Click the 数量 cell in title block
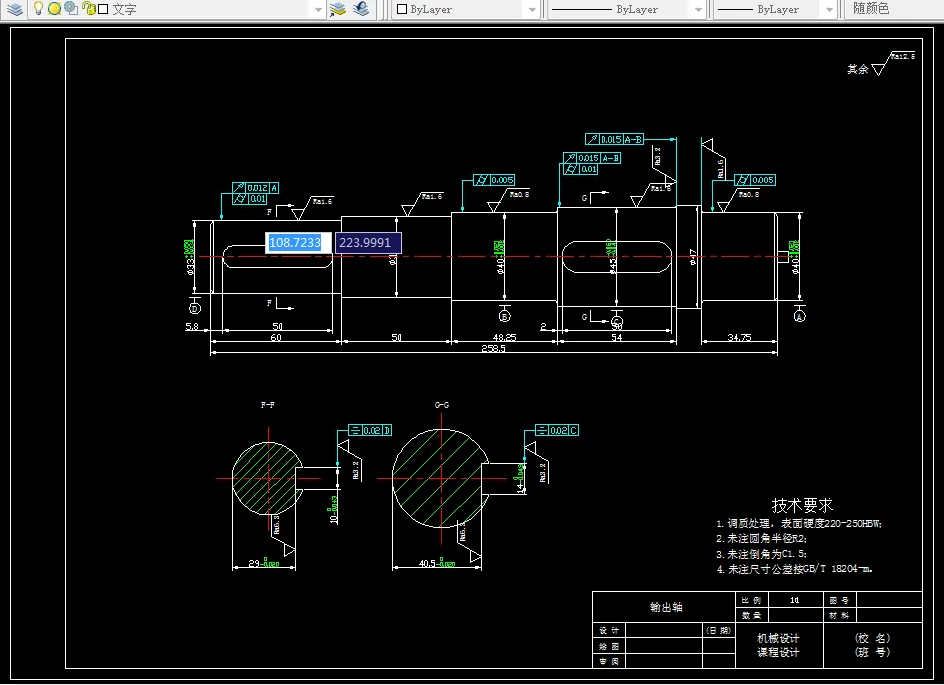Viewport: 944px width, 685px height. pos(751,615)
